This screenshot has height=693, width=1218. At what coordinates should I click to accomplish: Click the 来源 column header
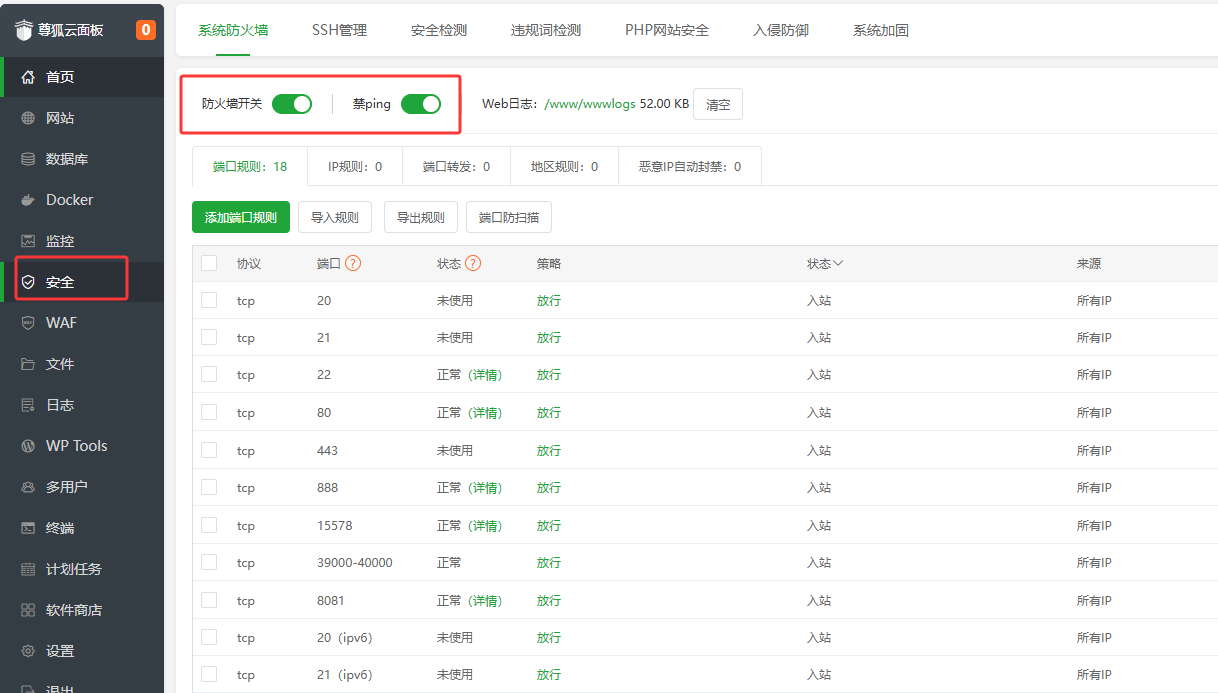point(1089,264)
